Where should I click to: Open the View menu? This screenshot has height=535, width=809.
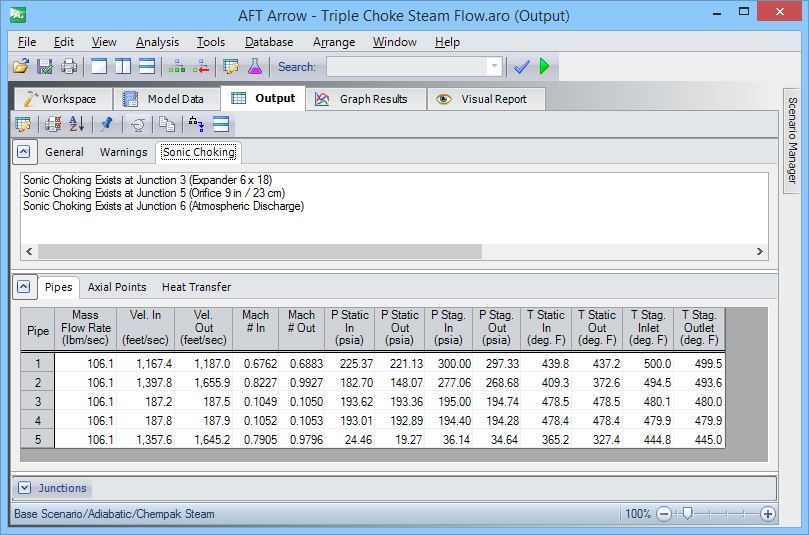coord(104,42)
